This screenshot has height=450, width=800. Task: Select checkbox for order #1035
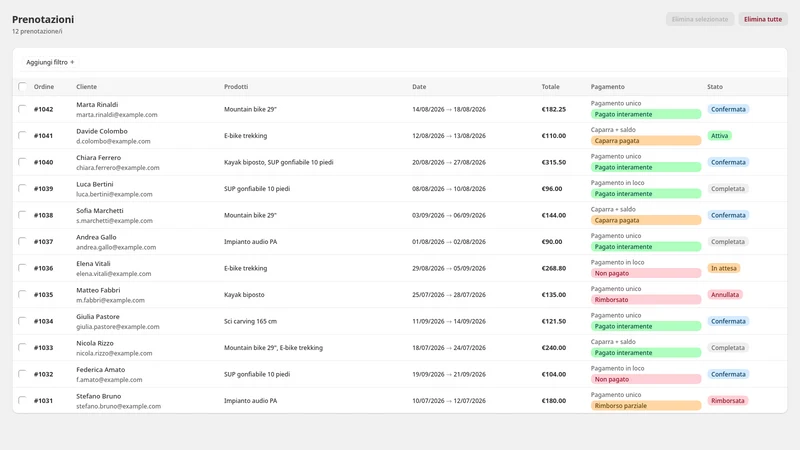(22, 294)
